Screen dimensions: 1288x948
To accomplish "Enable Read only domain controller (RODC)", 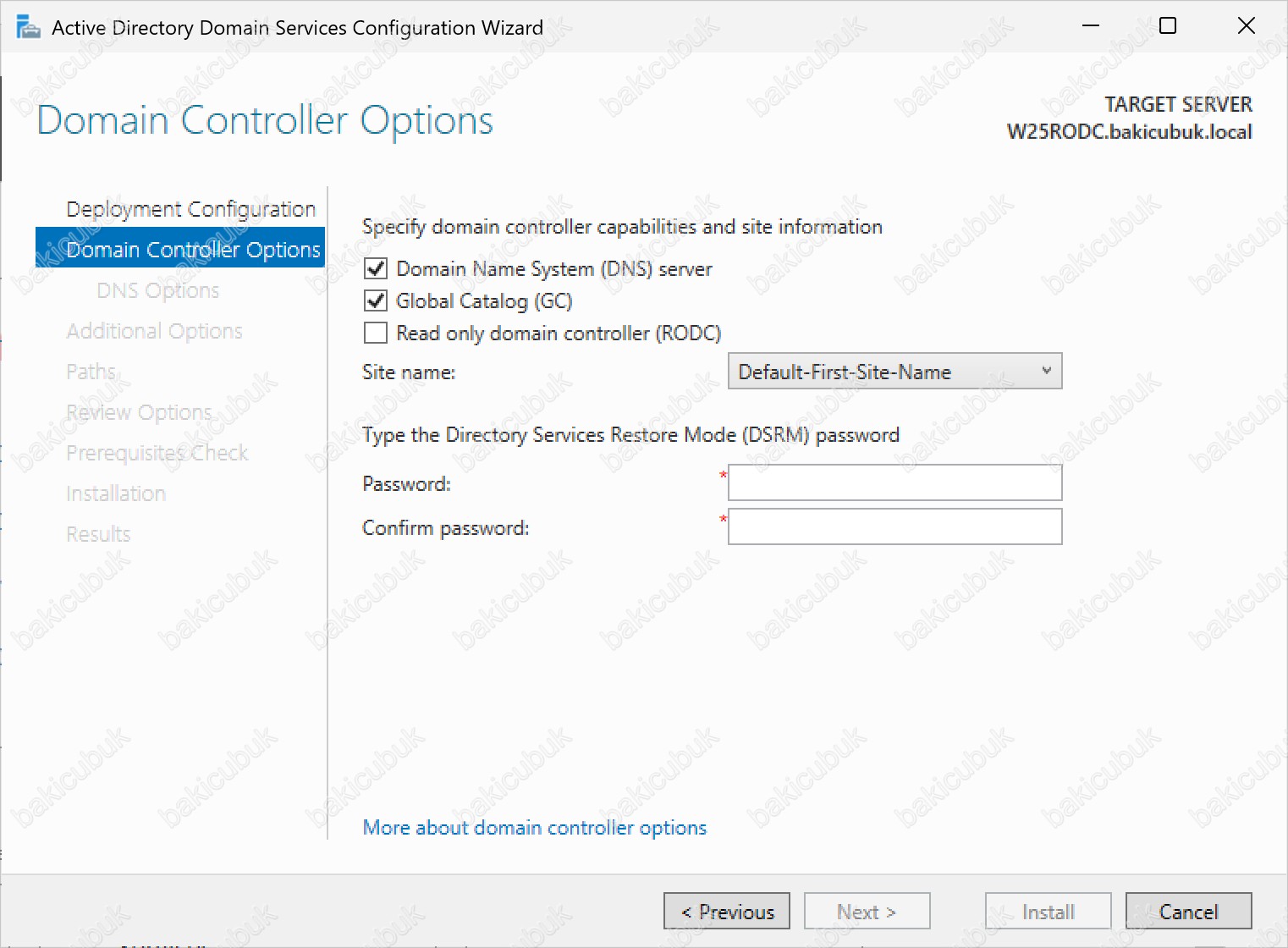I will [376, 333].
